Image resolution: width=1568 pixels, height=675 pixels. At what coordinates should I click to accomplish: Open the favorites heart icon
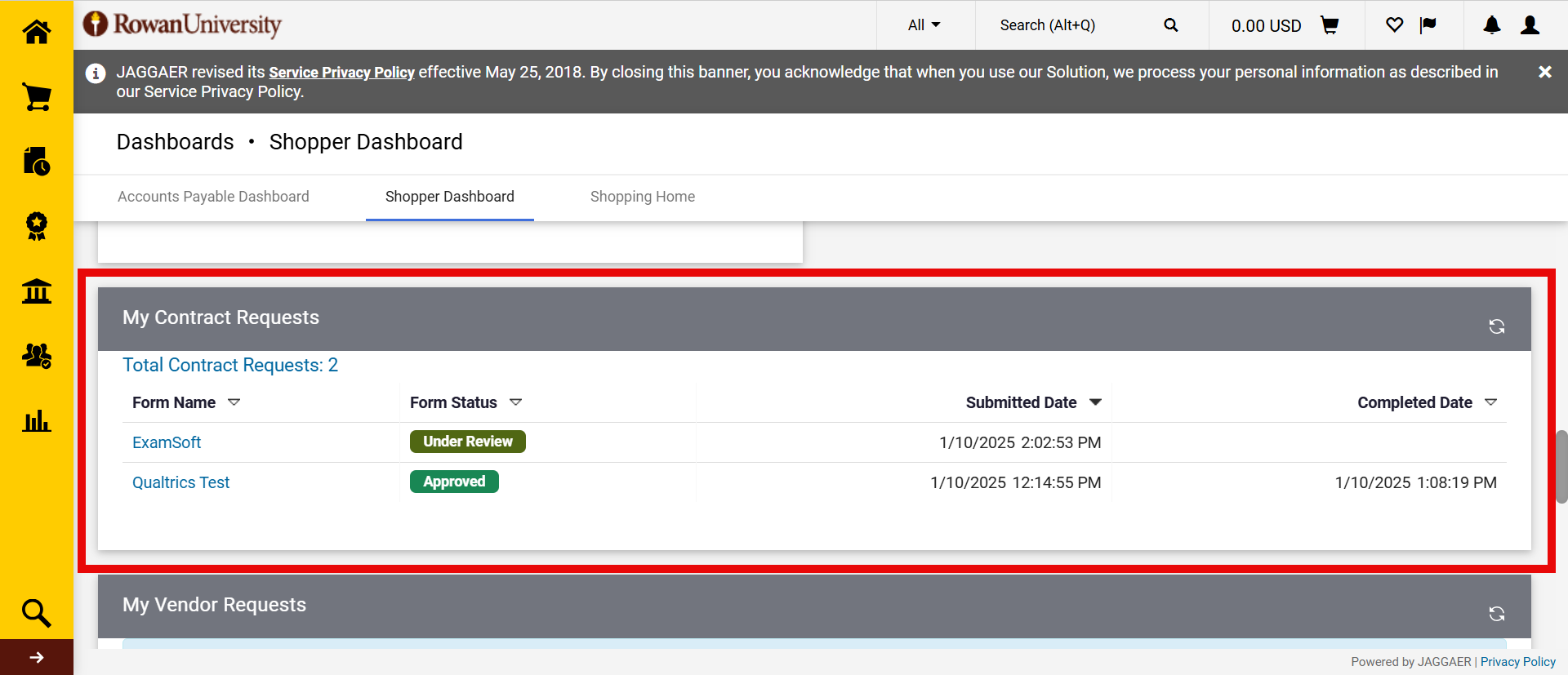1394,25
